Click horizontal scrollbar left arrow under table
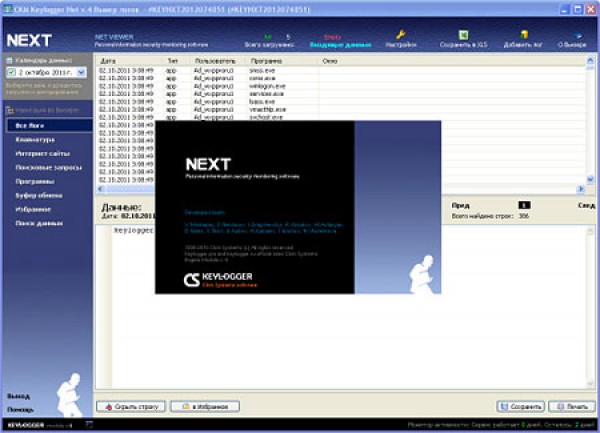This screenshot has width=600, height=433. tap(101, 189)
